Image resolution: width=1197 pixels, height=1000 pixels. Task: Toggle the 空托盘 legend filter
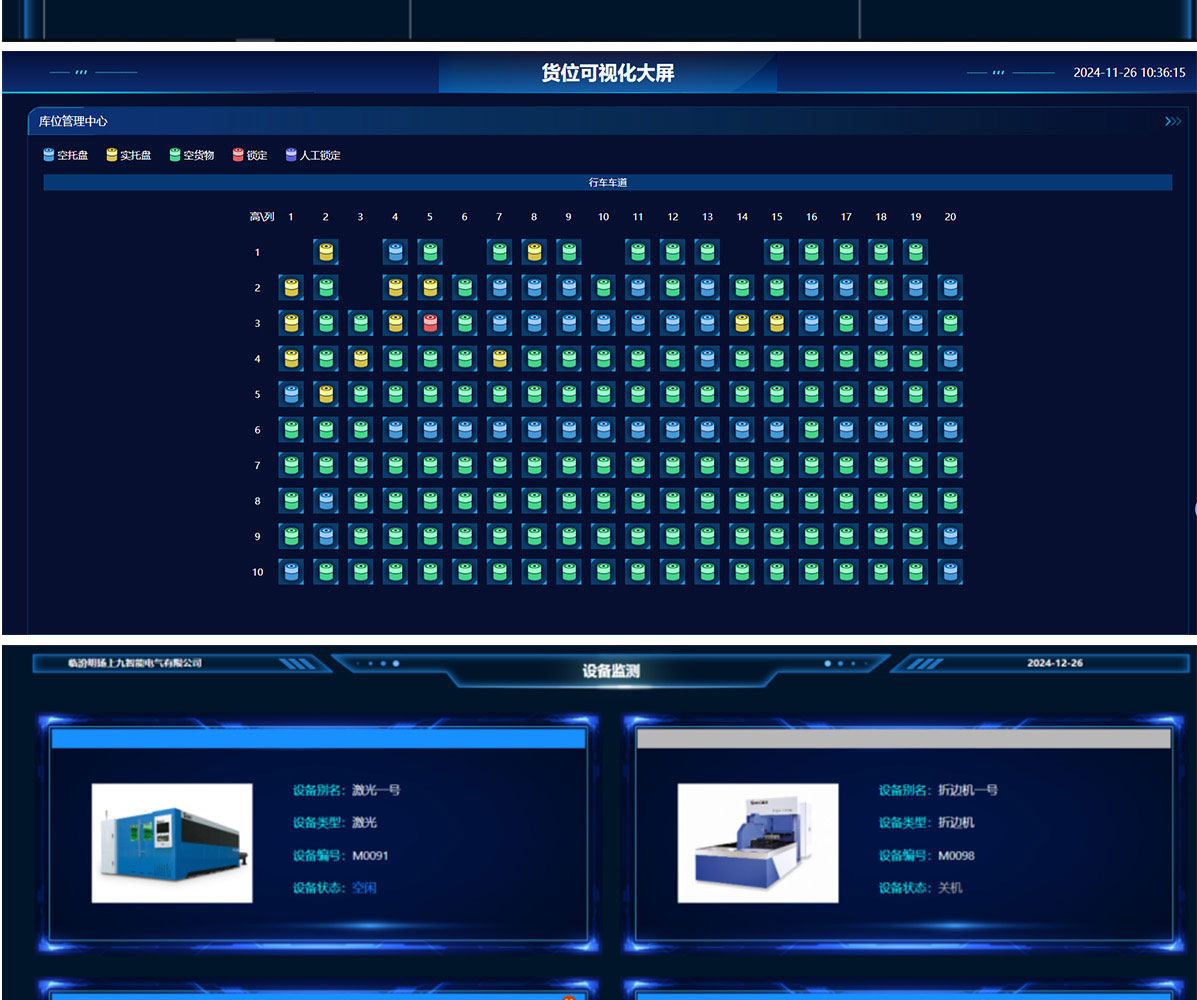click(66, 155)
